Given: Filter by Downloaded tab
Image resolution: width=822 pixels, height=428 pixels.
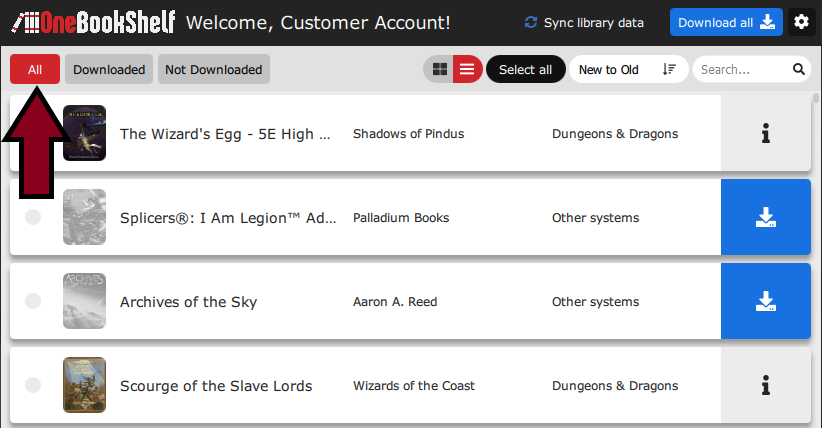Looking at the screenshot, I should tap(109, 70).
